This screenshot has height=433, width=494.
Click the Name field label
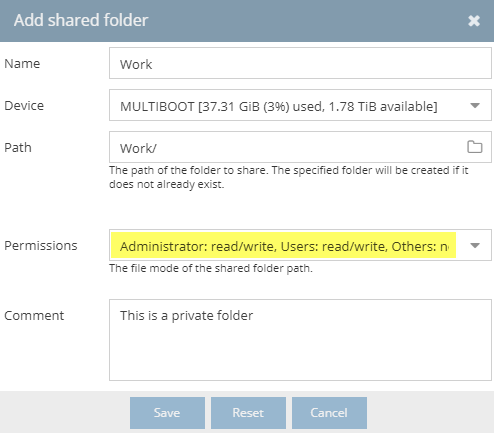pyautogui.click(x=22, y=63)
